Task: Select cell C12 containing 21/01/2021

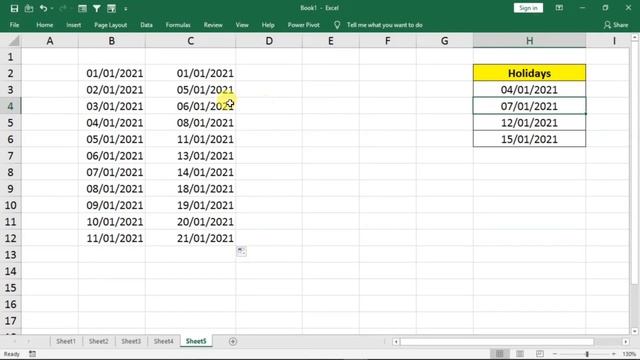Action: coord(191,238)
